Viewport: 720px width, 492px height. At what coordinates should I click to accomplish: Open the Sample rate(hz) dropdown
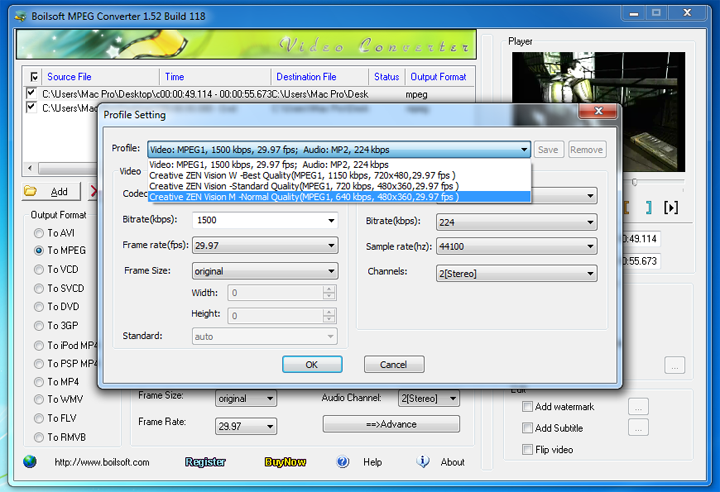(x=590, y=246)
